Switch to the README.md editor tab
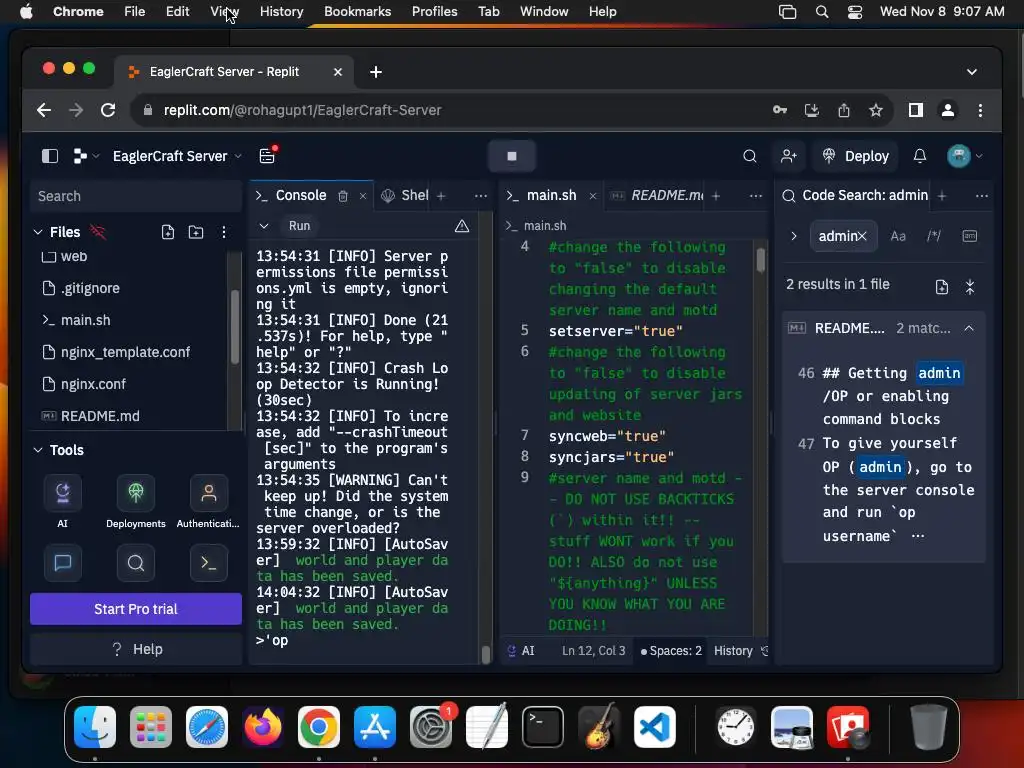 tap(656, 195)
